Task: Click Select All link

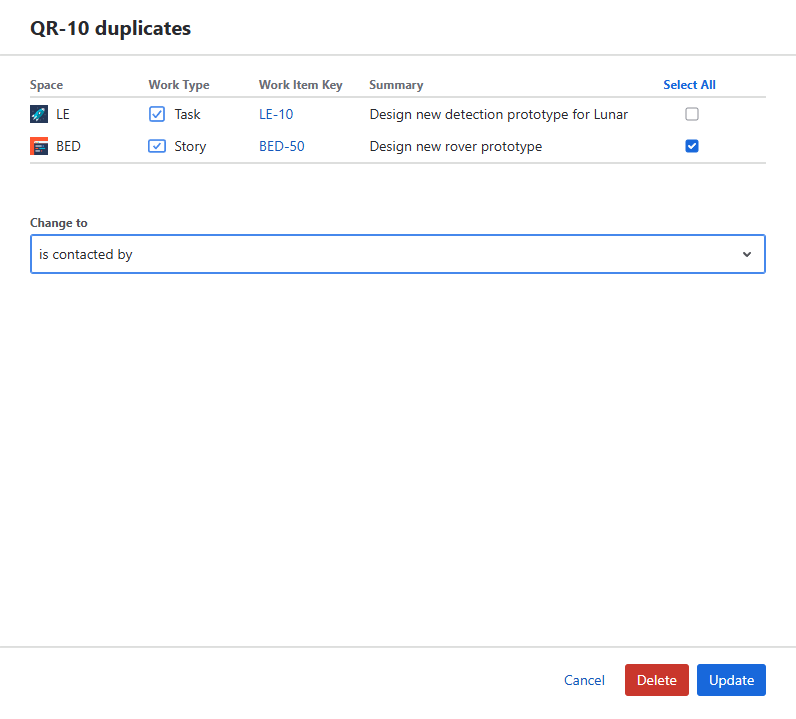Action: (689, 85)
